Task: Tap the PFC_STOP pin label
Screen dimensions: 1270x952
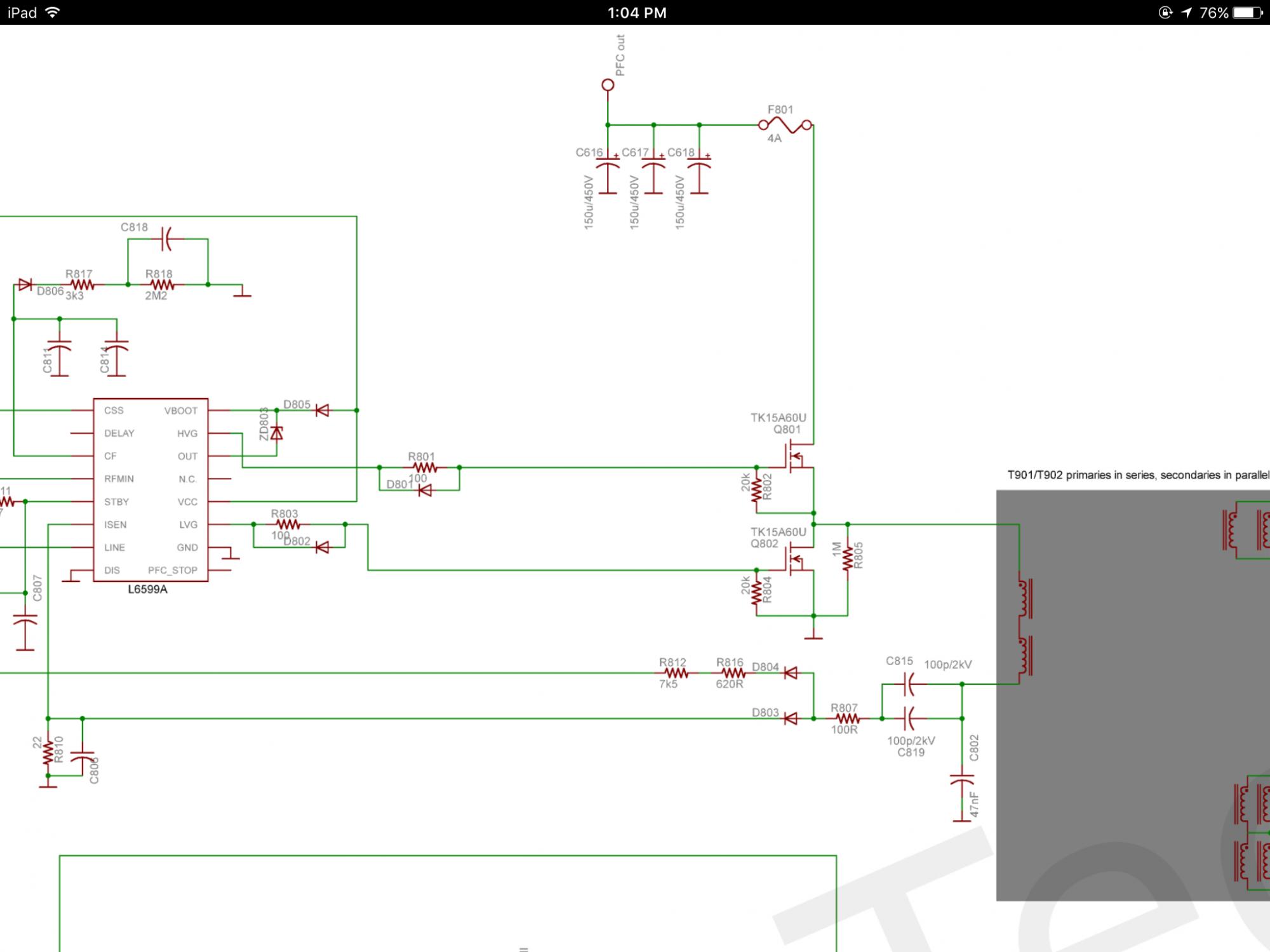Action: coord(172,570)
